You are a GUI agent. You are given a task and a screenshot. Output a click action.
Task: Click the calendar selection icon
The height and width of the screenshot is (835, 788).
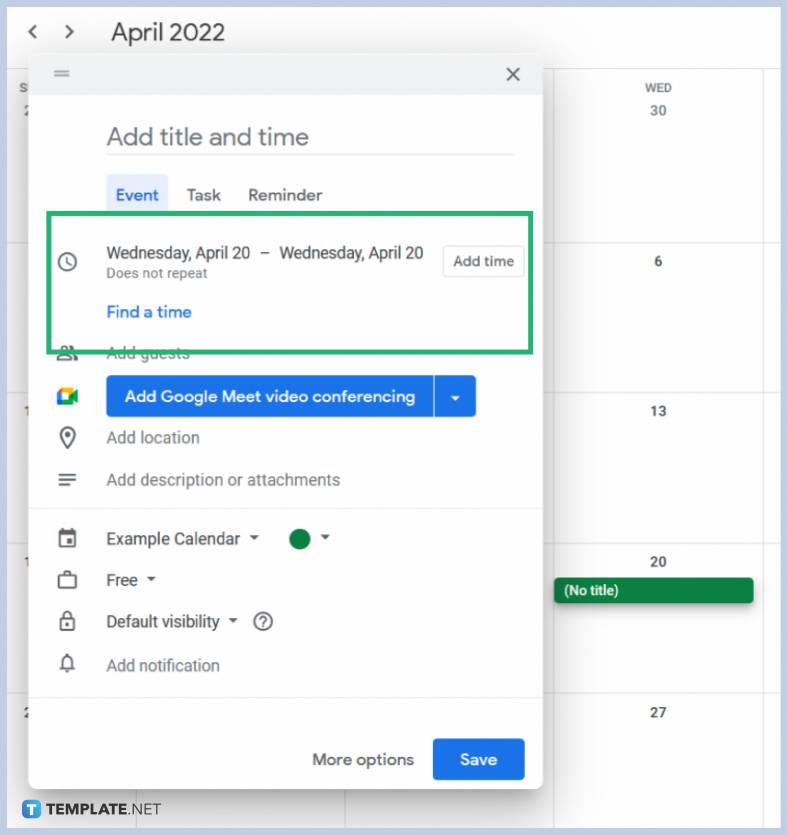67,538
